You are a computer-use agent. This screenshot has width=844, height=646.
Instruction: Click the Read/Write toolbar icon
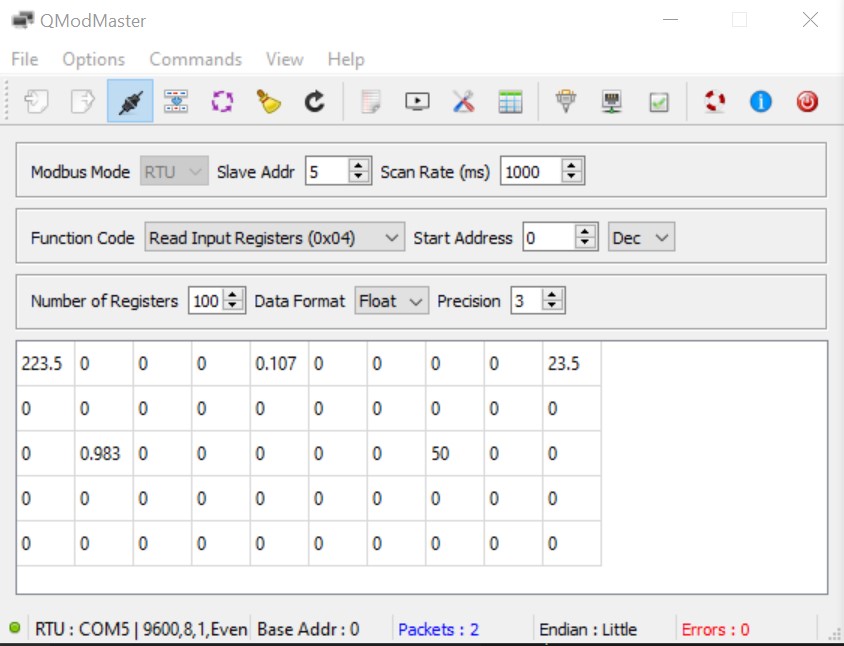point(176,102)
